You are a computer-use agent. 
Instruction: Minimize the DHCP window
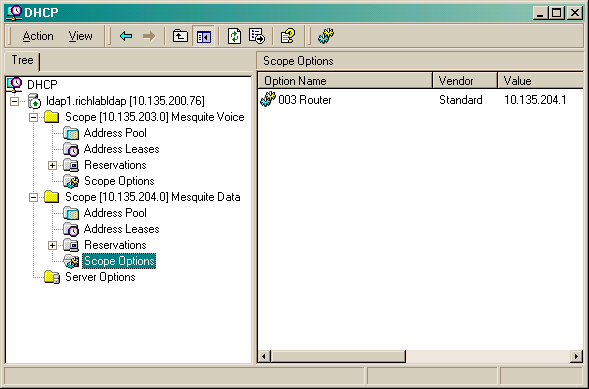540,13
